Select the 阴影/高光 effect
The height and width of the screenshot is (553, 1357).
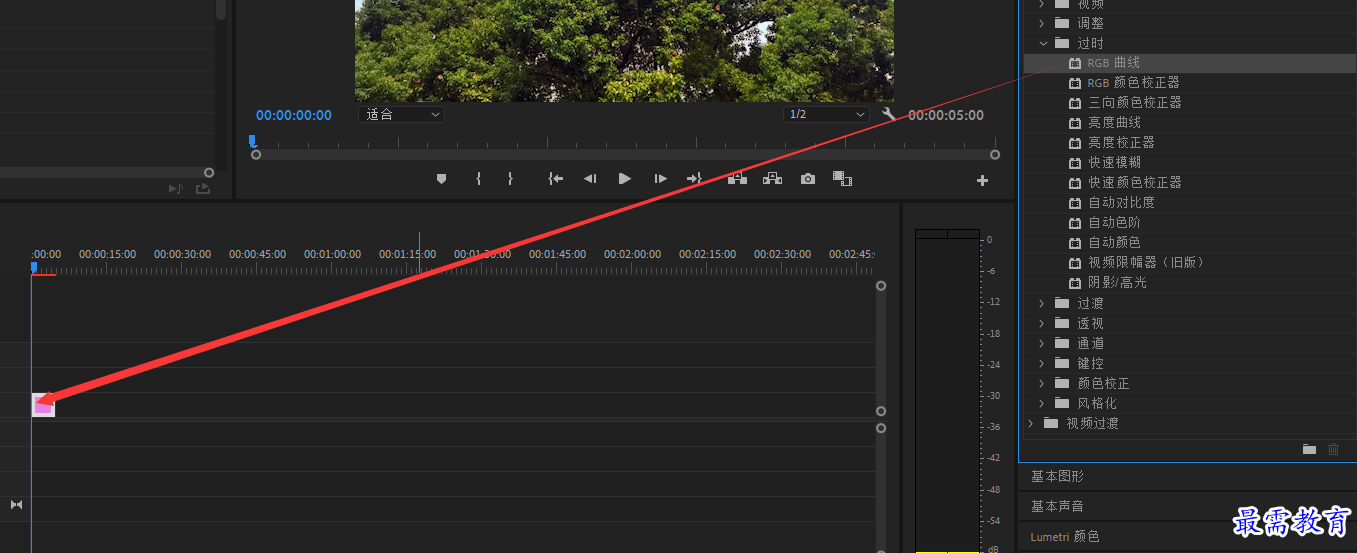1117,282
